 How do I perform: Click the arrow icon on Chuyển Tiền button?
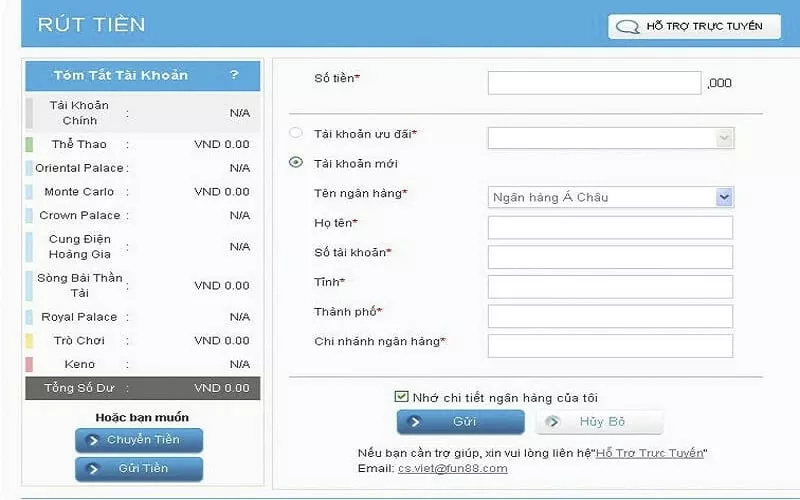click(x=93, y=440)
